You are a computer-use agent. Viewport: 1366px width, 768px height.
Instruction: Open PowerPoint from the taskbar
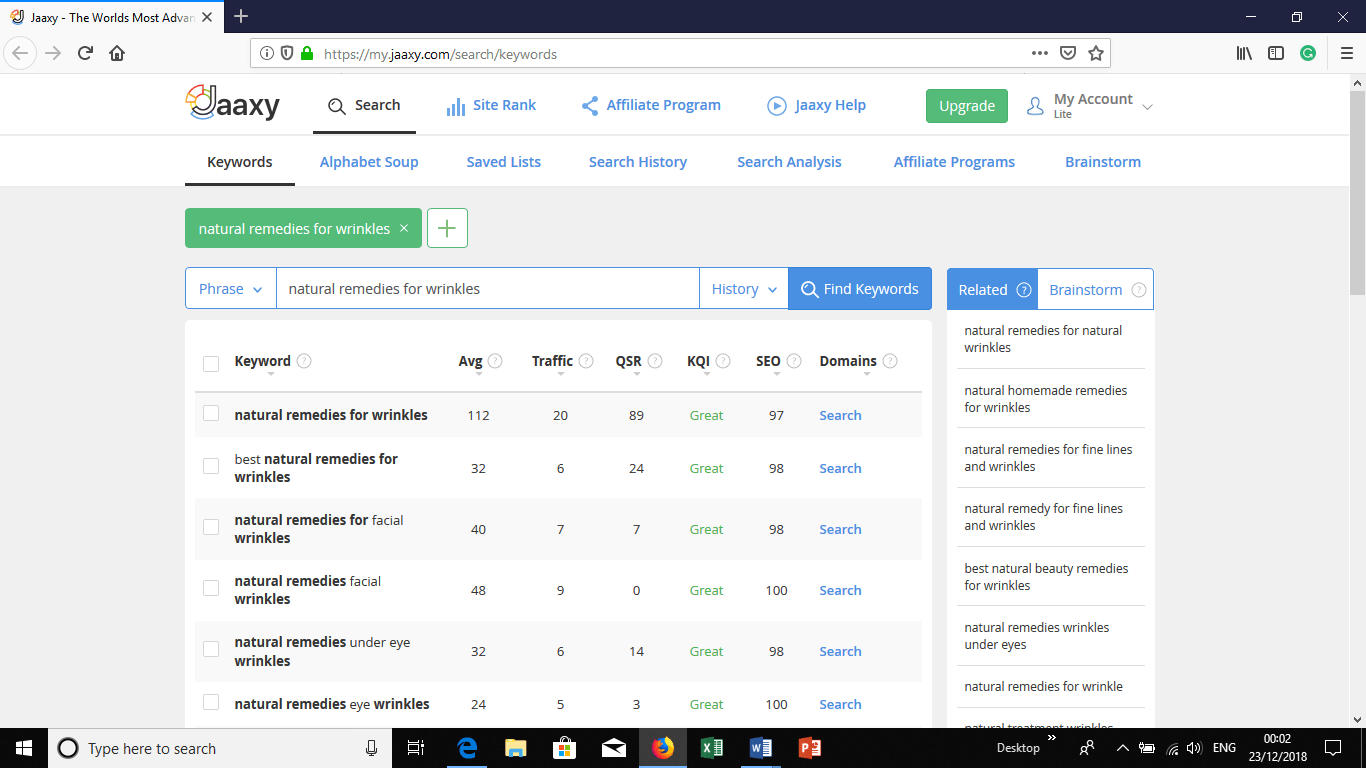click(x=809, y=748)
